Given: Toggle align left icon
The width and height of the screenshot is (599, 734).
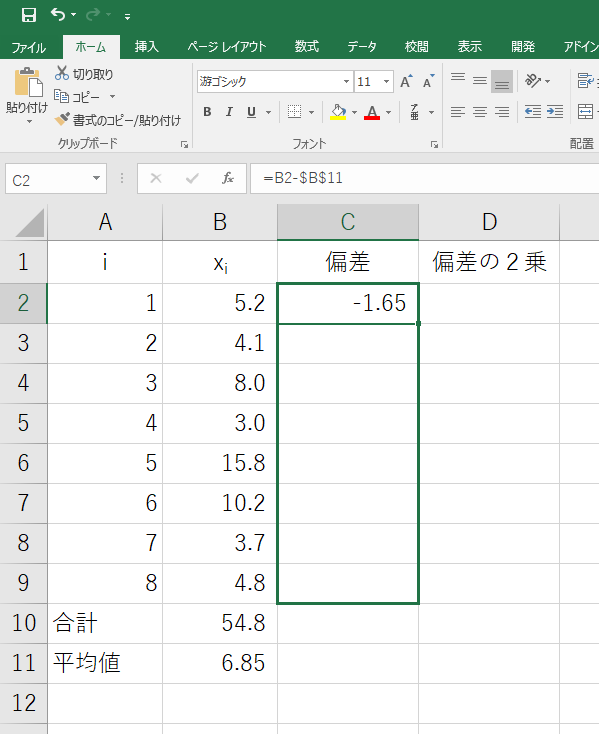Looking at the screenshot, I should [x=458, y=112].
